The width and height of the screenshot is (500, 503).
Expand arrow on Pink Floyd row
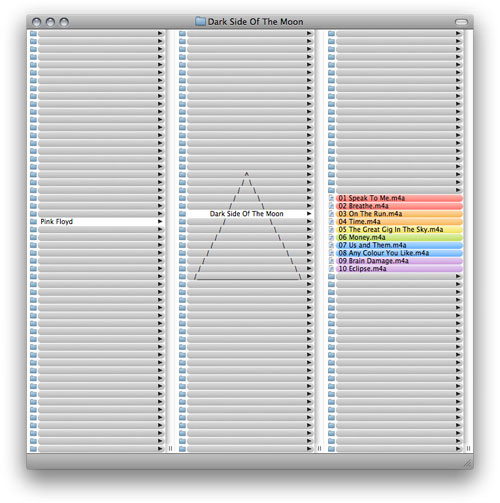pos(160,222)
